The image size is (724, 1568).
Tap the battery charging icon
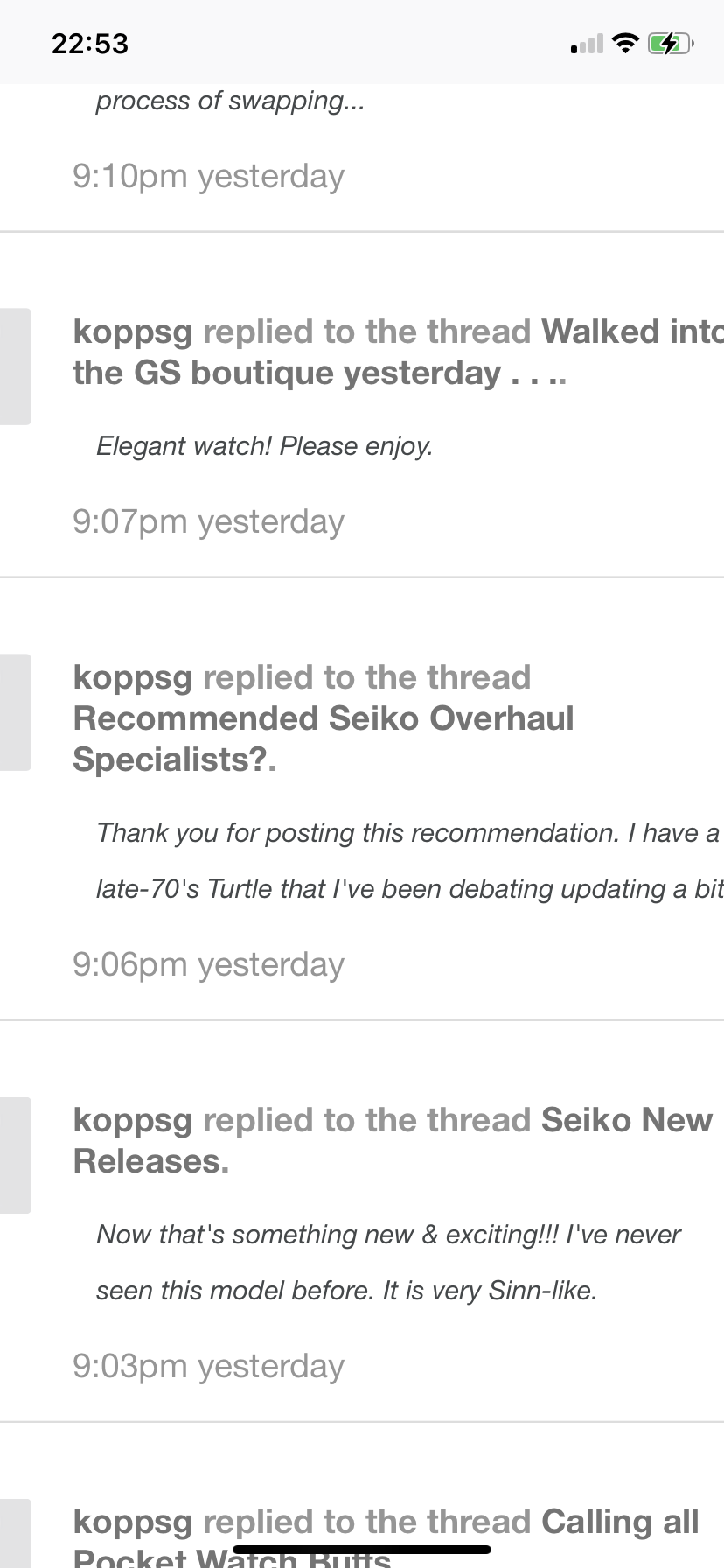tap(670, 43)
